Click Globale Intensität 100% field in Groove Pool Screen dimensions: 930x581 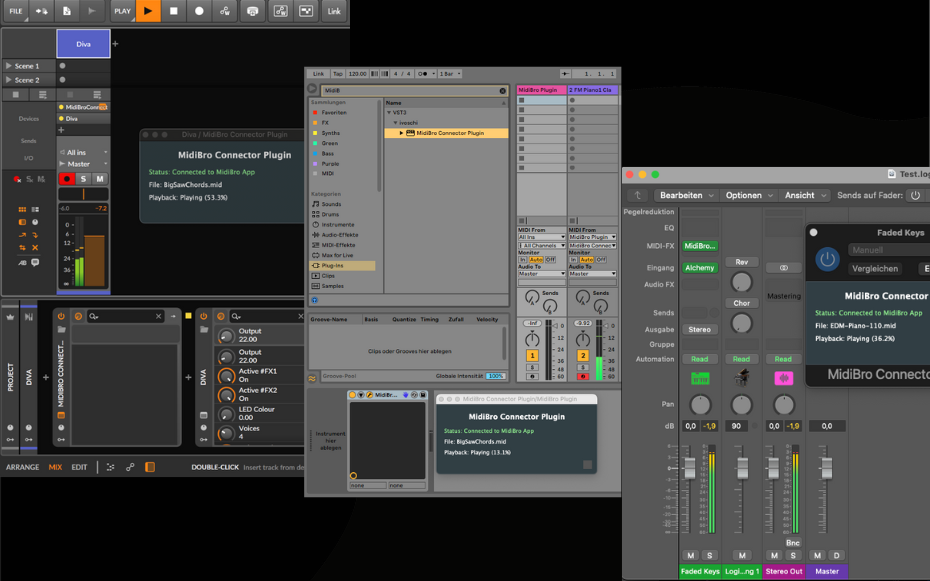pos(495,376)
